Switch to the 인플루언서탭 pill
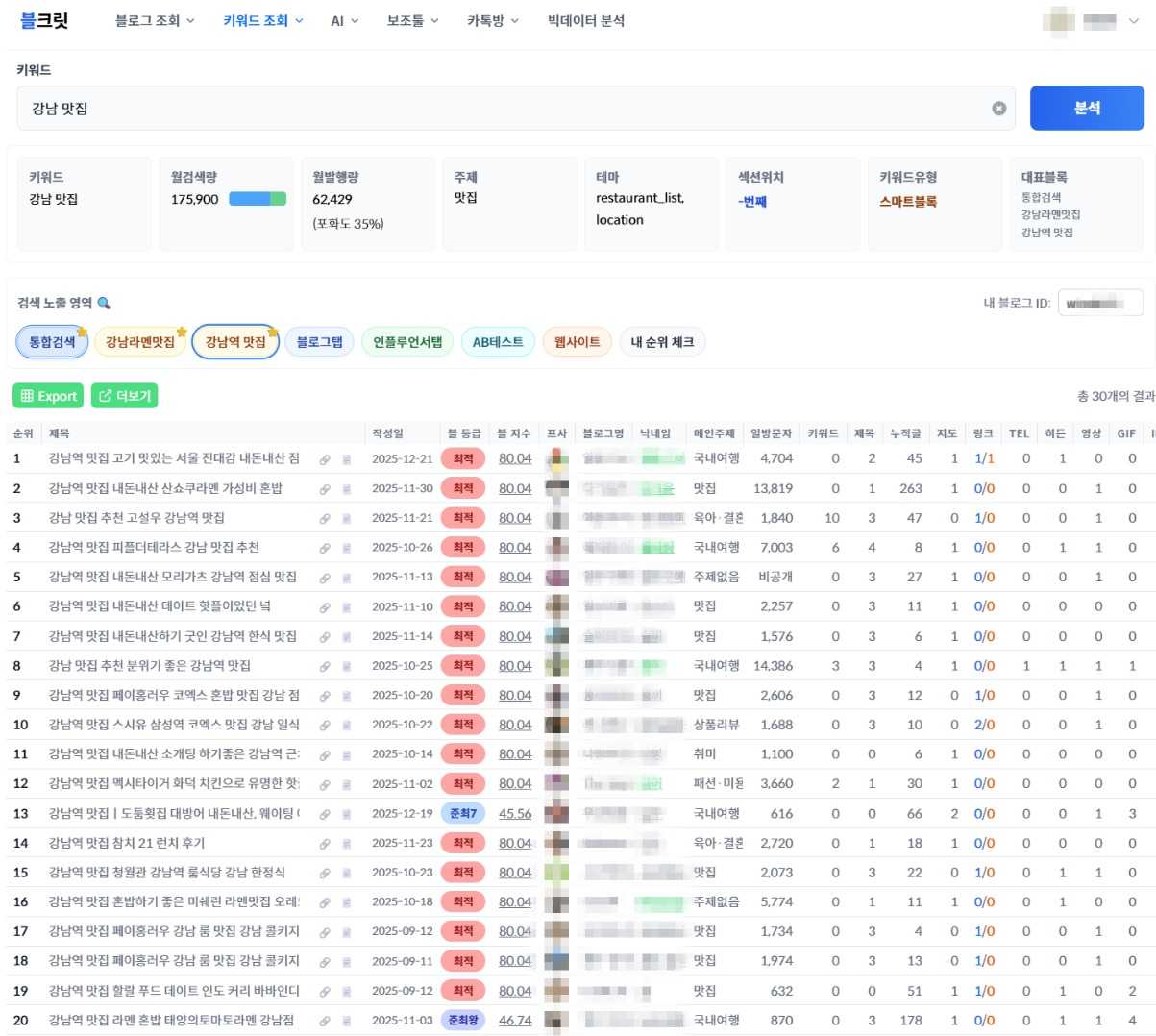Viewport: 1156px width, 1036px height. point(407,342)
